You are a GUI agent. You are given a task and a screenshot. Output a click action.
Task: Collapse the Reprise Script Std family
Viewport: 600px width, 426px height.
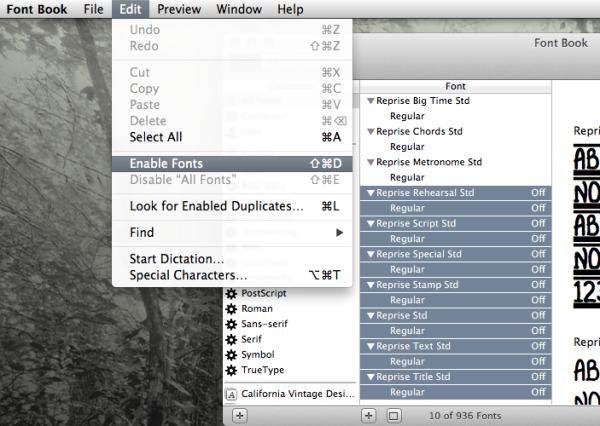(370, 224)
